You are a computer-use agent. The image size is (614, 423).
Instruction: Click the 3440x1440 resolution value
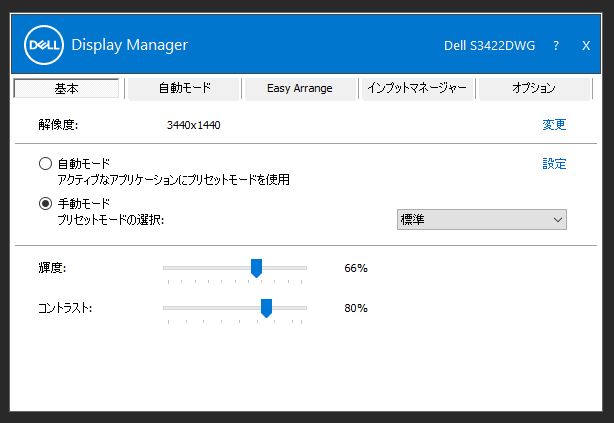pos(193,125)
